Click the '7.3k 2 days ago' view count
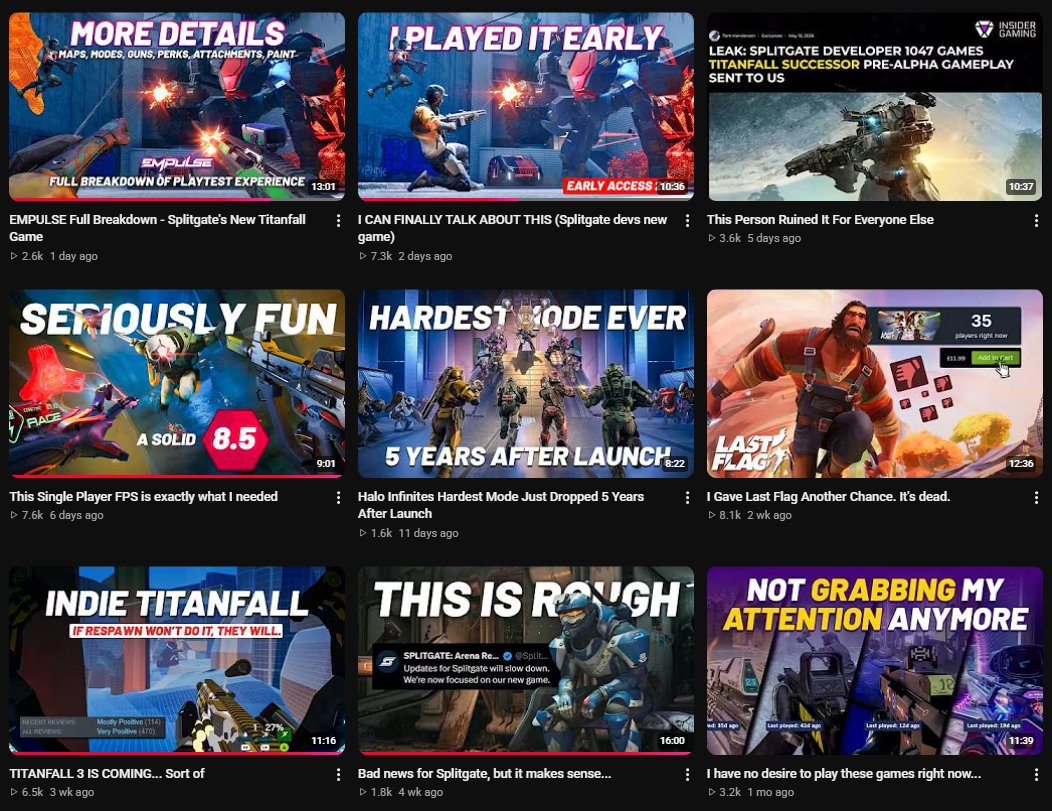 coord(405,256)
